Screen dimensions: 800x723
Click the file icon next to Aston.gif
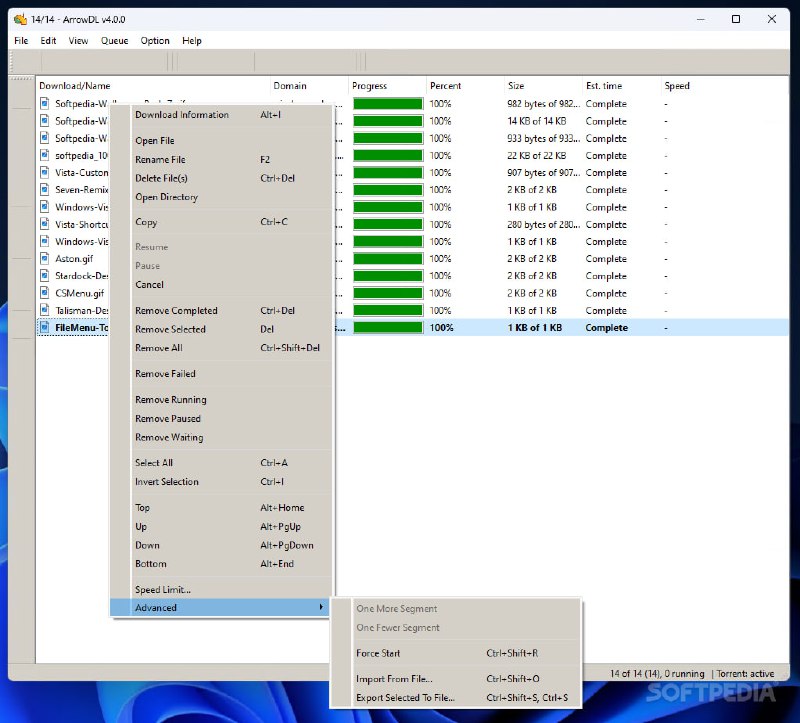pos(45,258)
